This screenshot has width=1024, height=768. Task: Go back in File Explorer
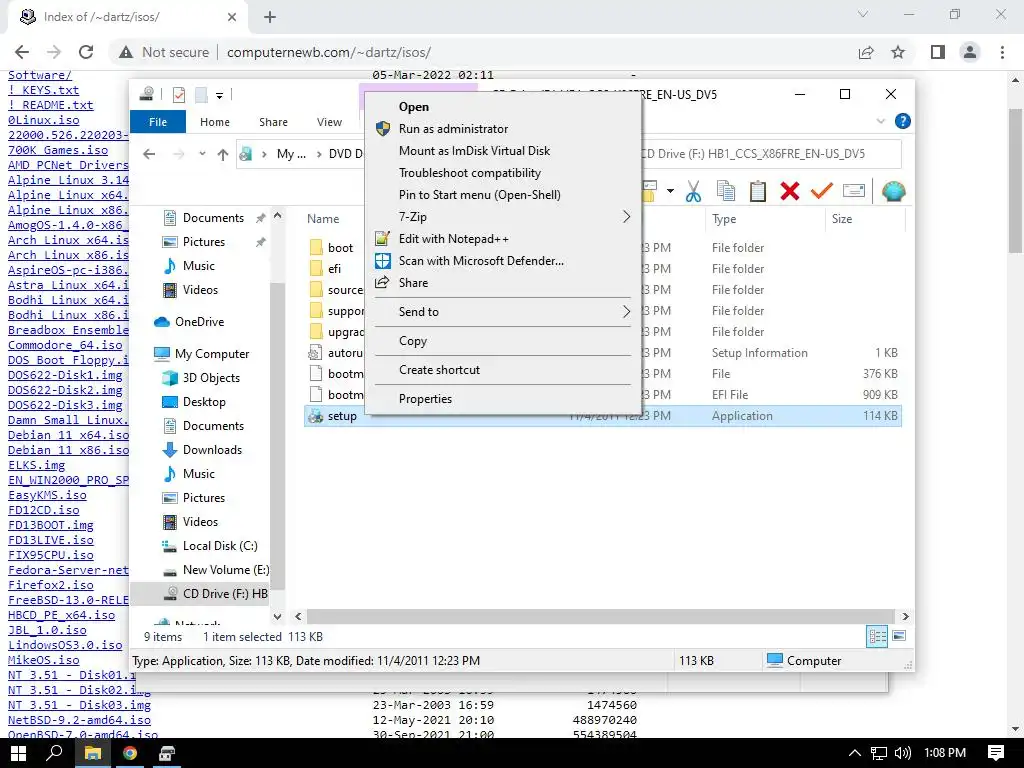tap(149, 154)
